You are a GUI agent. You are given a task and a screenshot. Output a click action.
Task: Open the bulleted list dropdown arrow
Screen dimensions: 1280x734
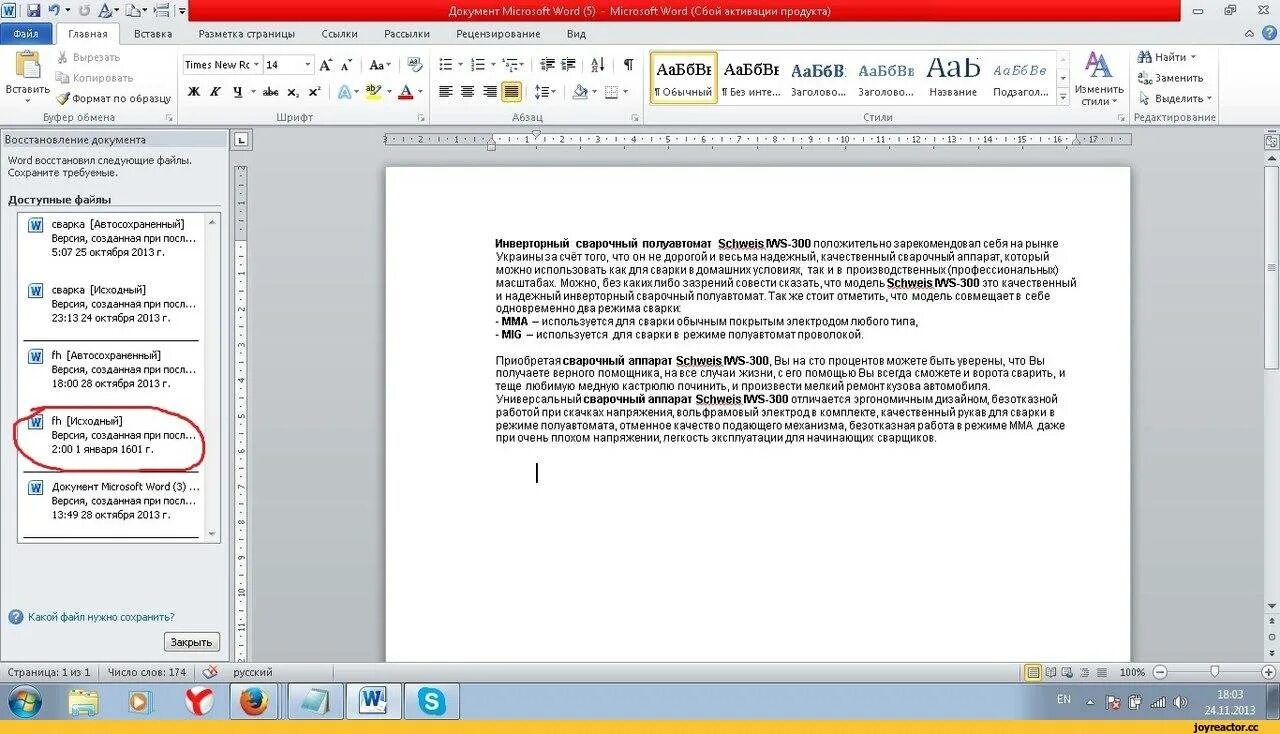coord(459,64)
